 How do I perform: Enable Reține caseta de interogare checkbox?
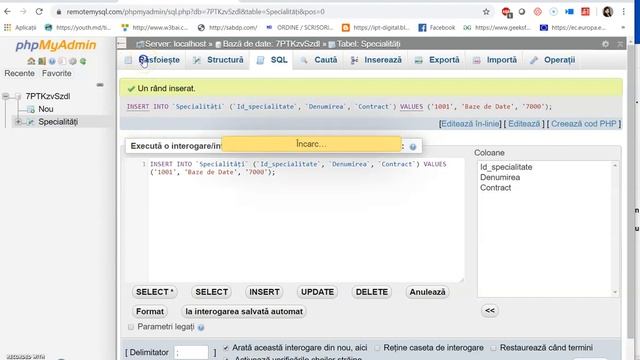(x=378, y=348)
